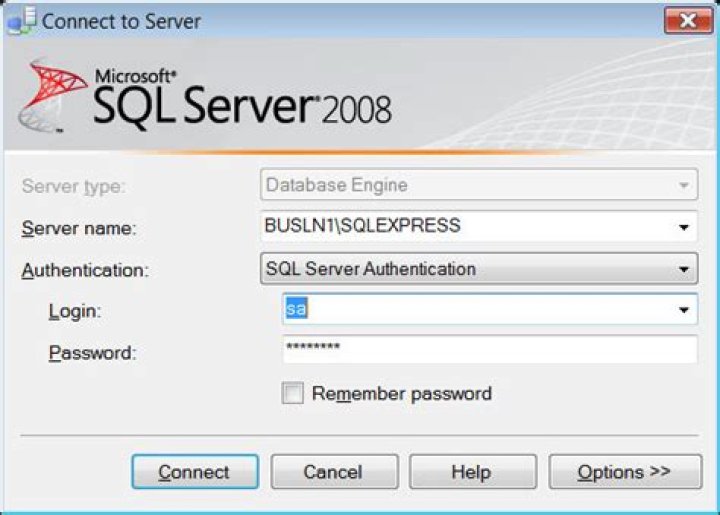Open the Login dropdown arrow
Image resolution: width=720 pixels, height=515 pixels.
tap(683, 311)
